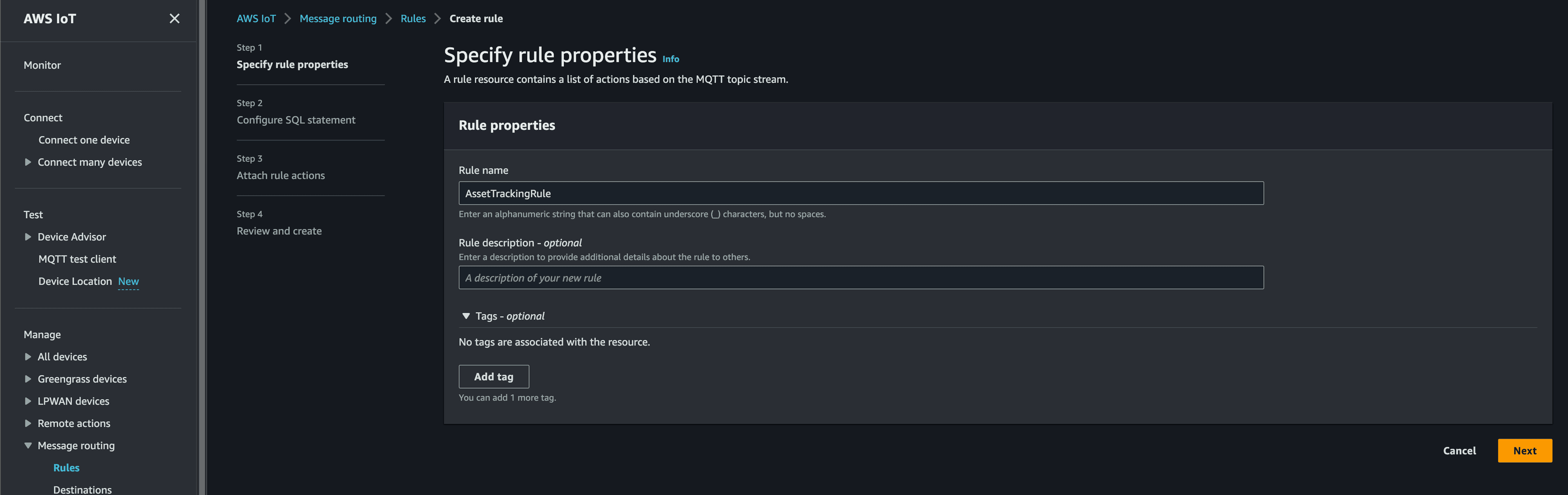Go to Rules breadcrumb link
Image resolution: width=1568 pixels, height=495 pixels.
click(x=413, y=19)
